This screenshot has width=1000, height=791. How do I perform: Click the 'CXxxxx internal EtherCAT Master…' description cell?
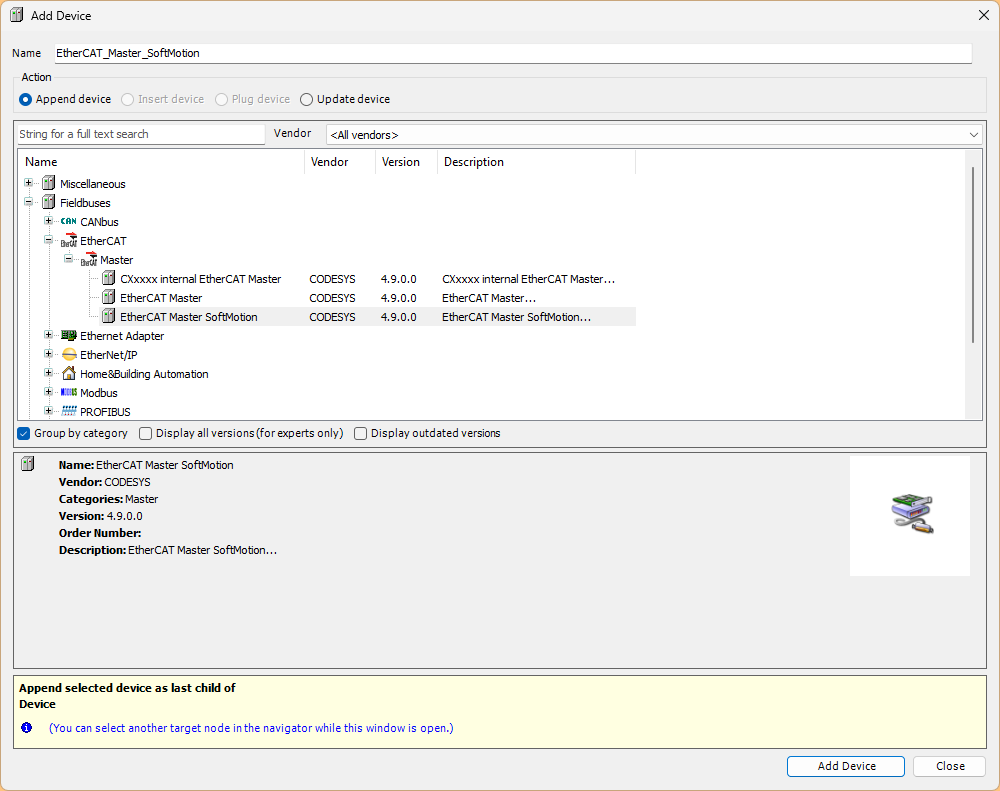pyautogui.click(x=529, y=279)
